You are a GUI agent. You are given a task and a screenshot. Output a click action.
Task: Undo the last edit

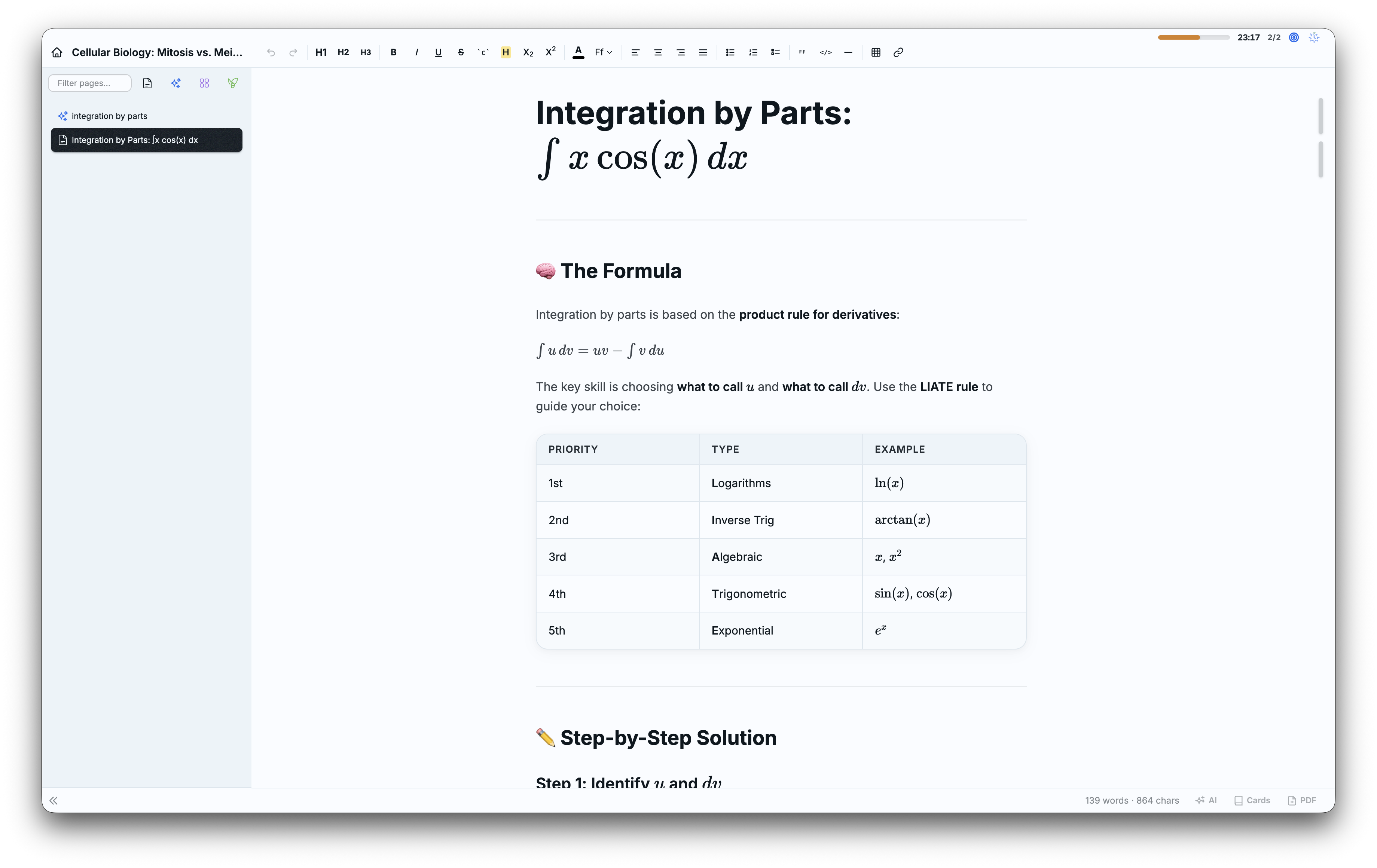pyautogui.click(x=271, y=52)
